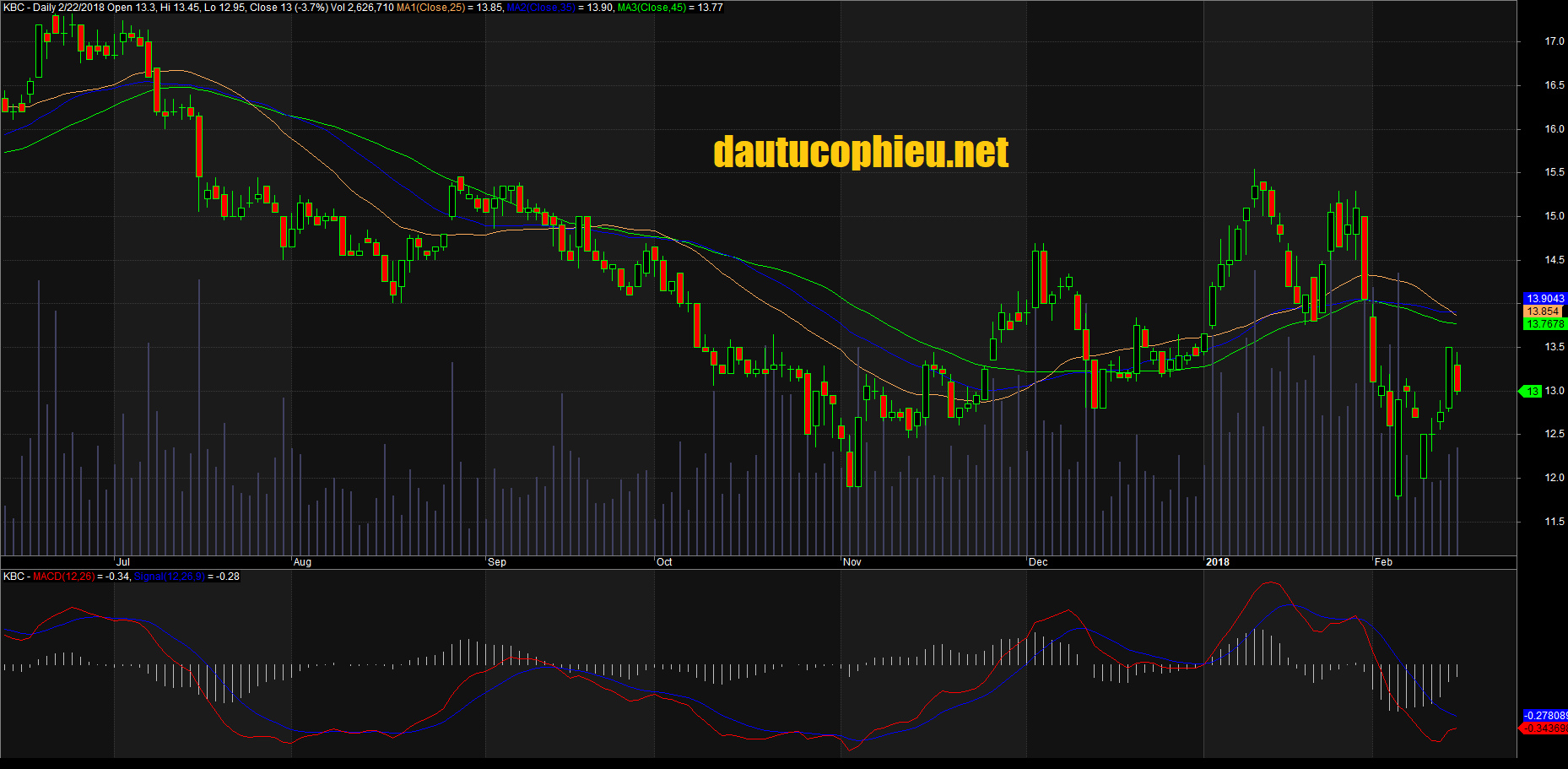Jump to the Jul marker on time axis
The height and width of the screenshot is (769, 1568).
coord(123,562)
